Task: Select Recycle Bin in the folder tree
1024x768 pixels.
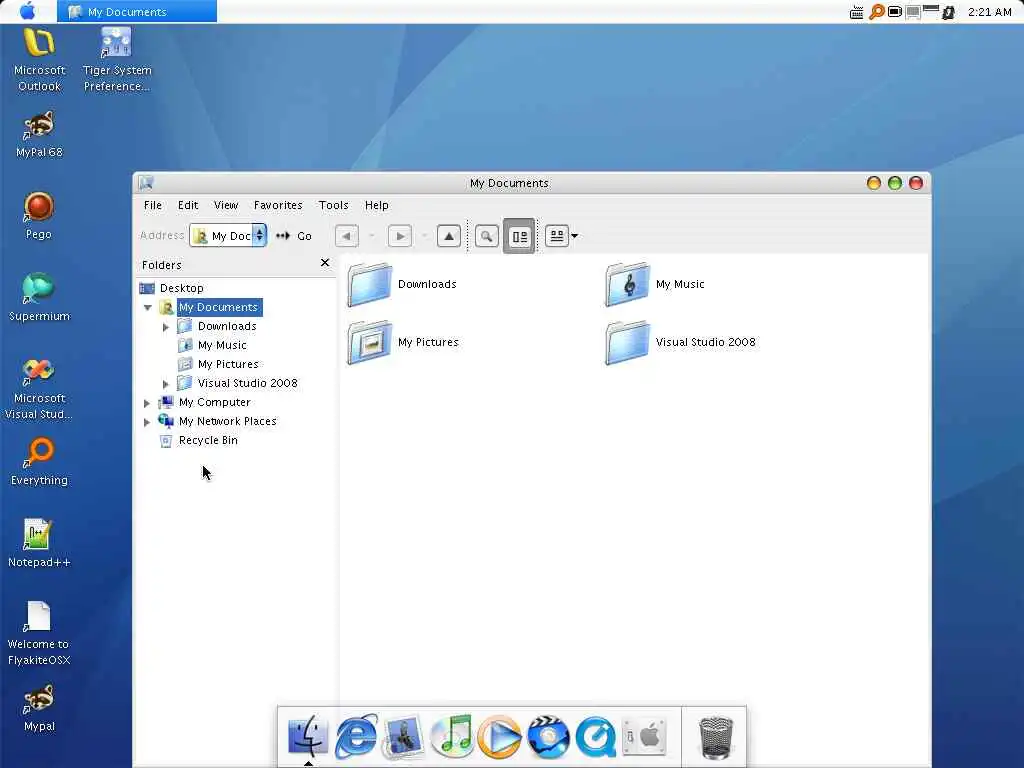Action: coord(208,440)
